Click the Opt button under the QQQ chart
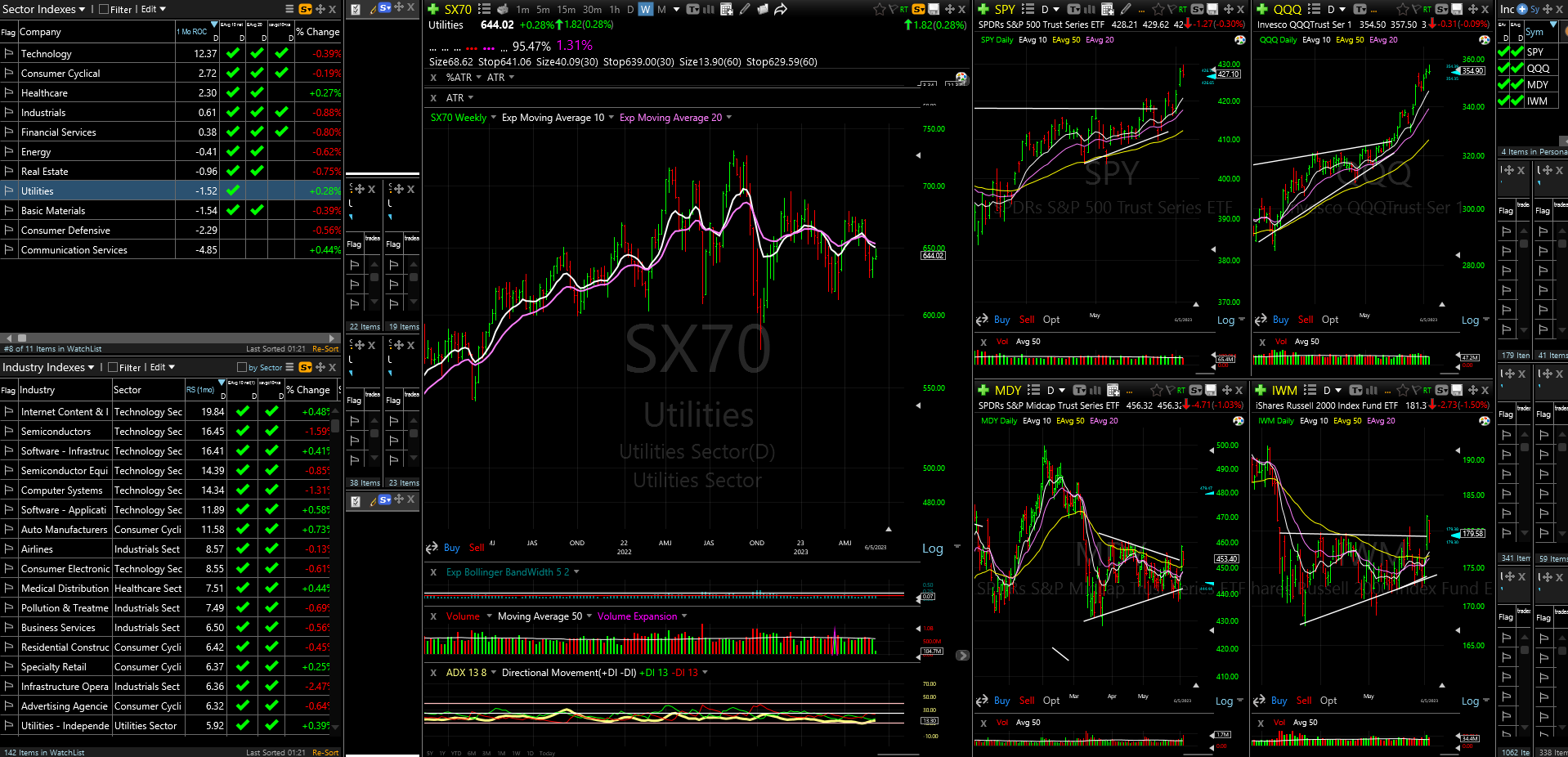The image size is (1568, 757). (x=1330, y=320)
